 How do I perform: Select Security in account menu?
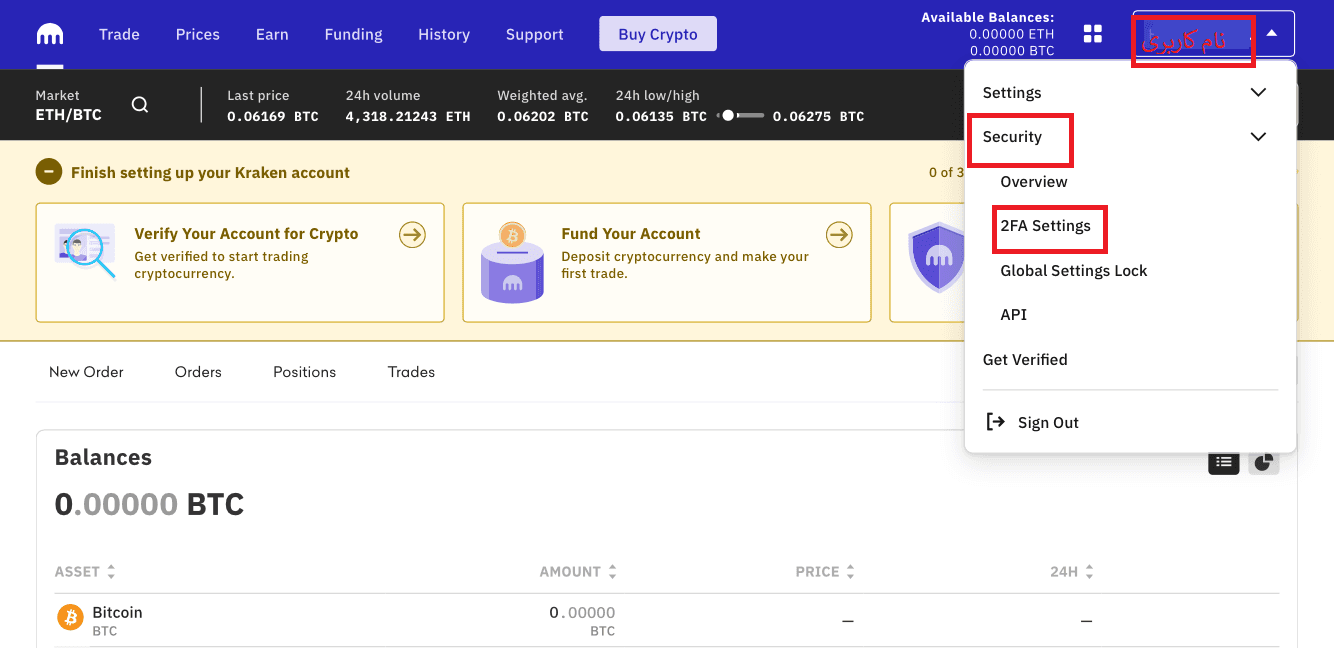(1012, 137)
